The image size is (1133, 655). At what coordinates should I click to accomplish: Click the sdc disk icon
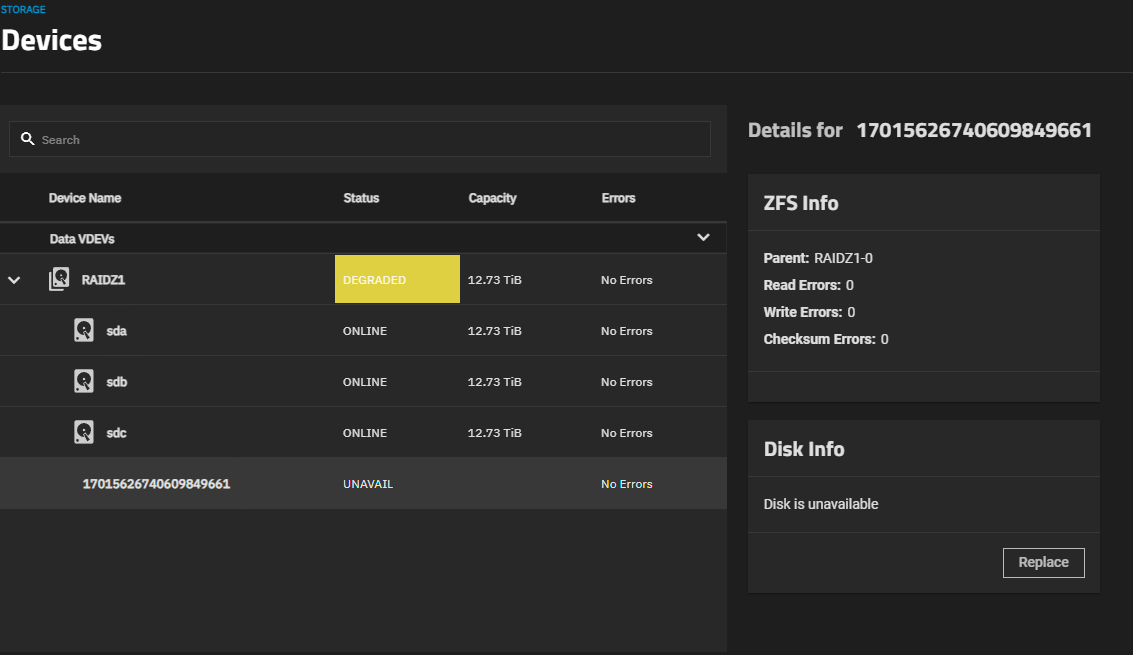84,432
